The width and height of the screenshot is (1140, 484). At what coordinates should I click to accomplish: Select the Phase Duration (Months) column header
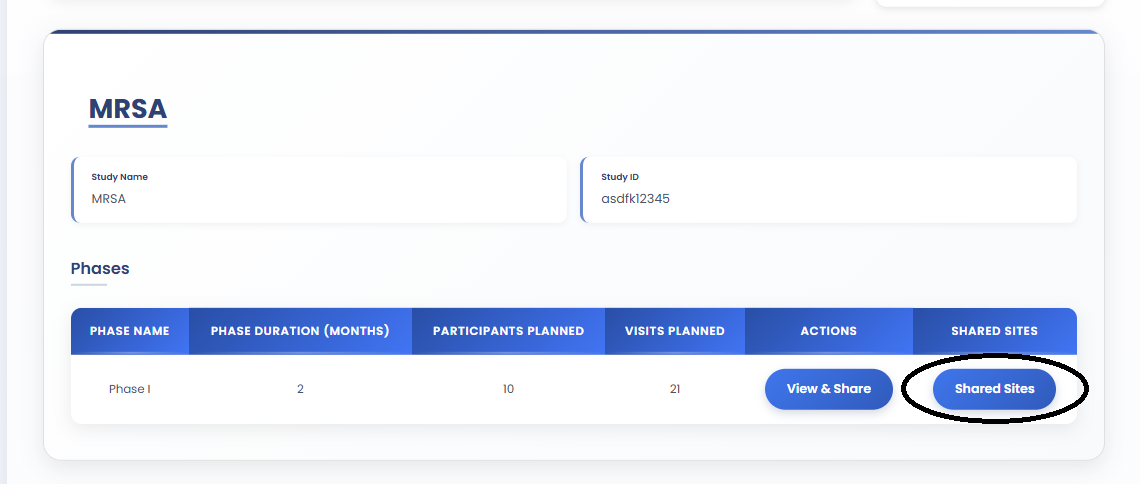pos(300,331)
